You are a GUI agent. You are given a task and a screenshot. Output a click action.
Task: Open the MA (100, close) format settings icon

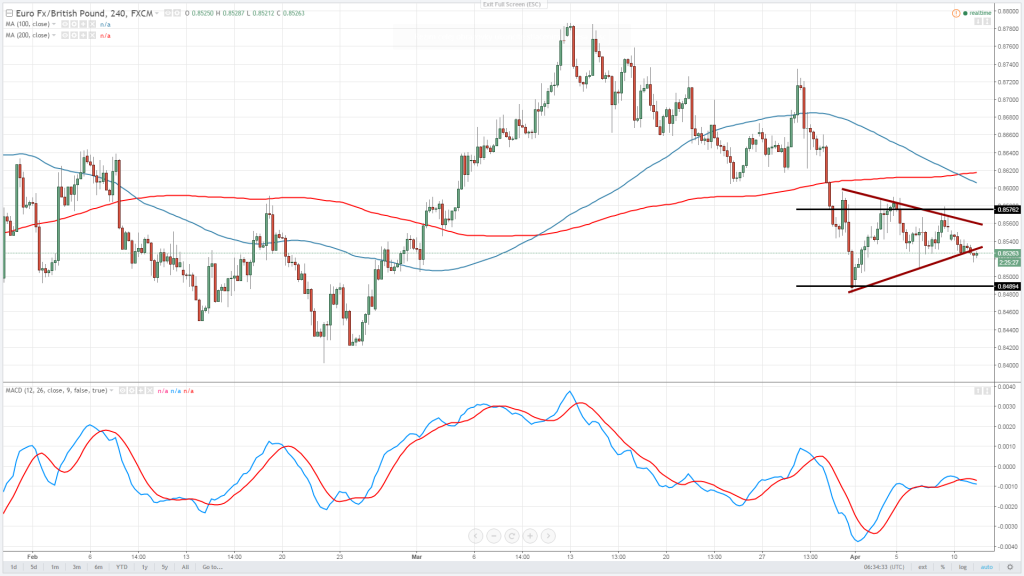click(x=74, y=24)
